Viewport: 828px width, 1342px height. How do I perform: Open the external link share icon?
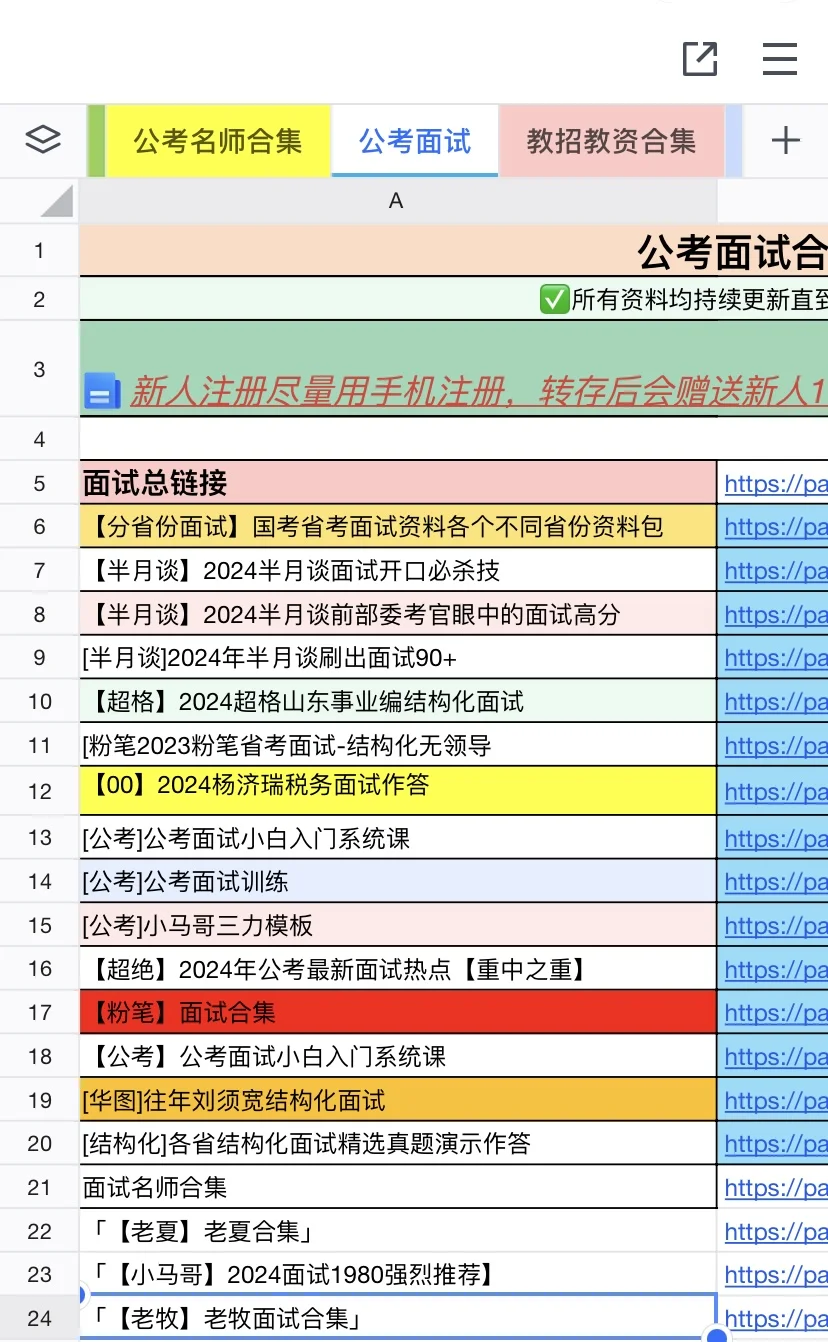tap(700, 59)
